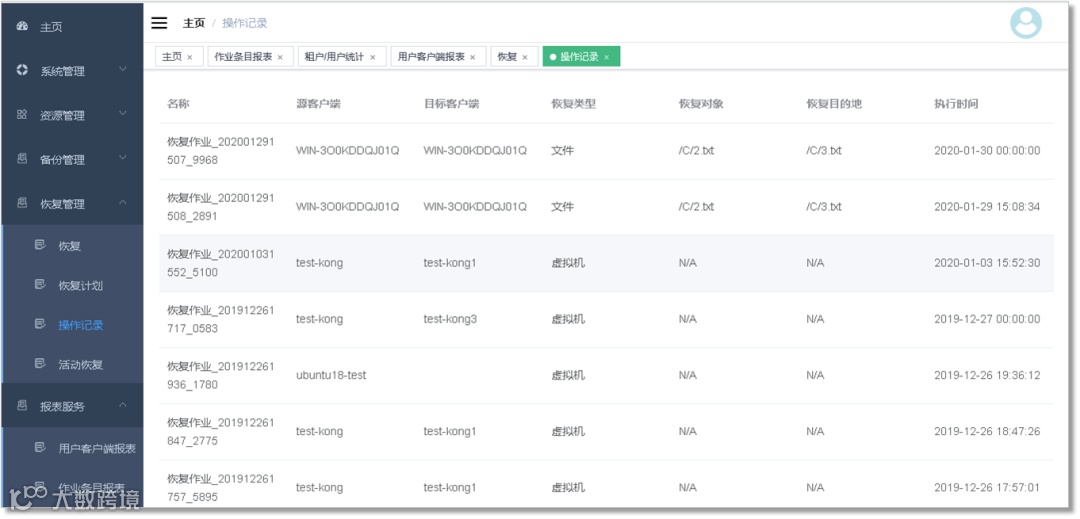Close the active 操作记录 tab

pos(607,57)
